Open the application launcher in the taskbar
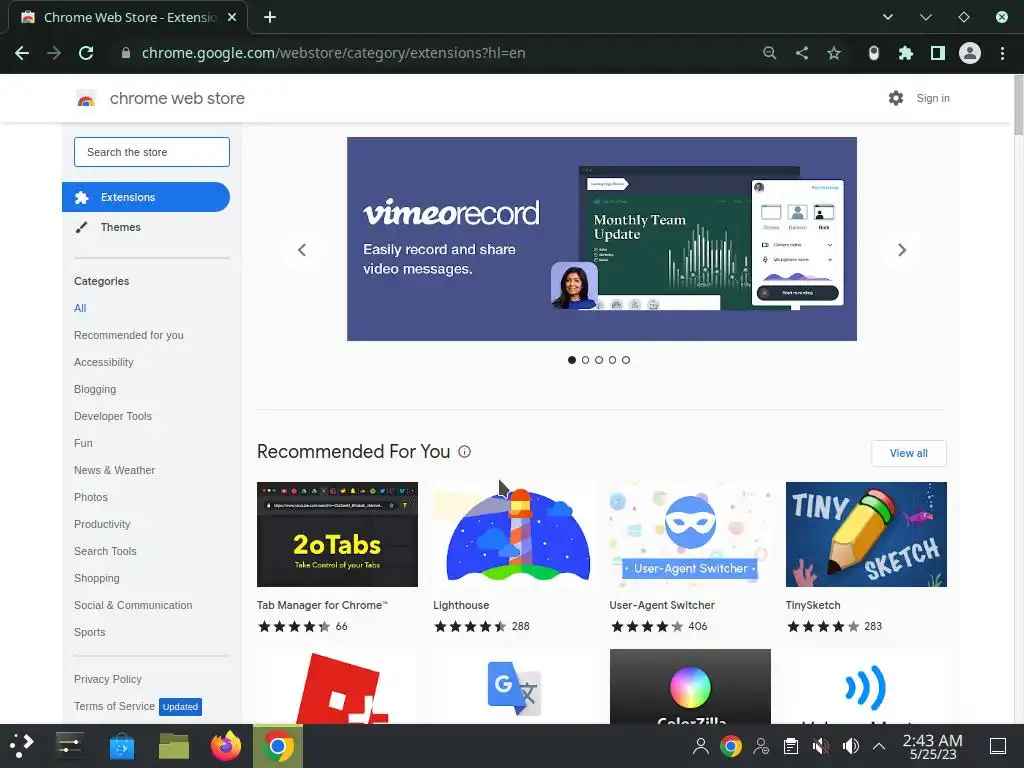Image resolution: width=1024 pixels, height=768 pixels. click(22, 746)
